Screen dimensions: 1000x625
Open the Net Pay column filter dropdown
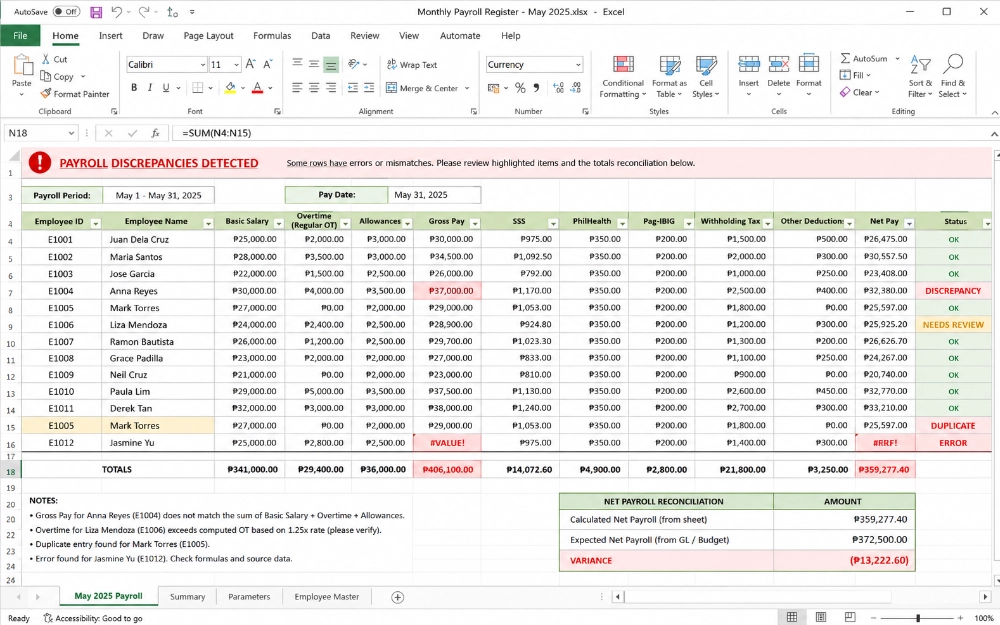(x=909, y=223)
